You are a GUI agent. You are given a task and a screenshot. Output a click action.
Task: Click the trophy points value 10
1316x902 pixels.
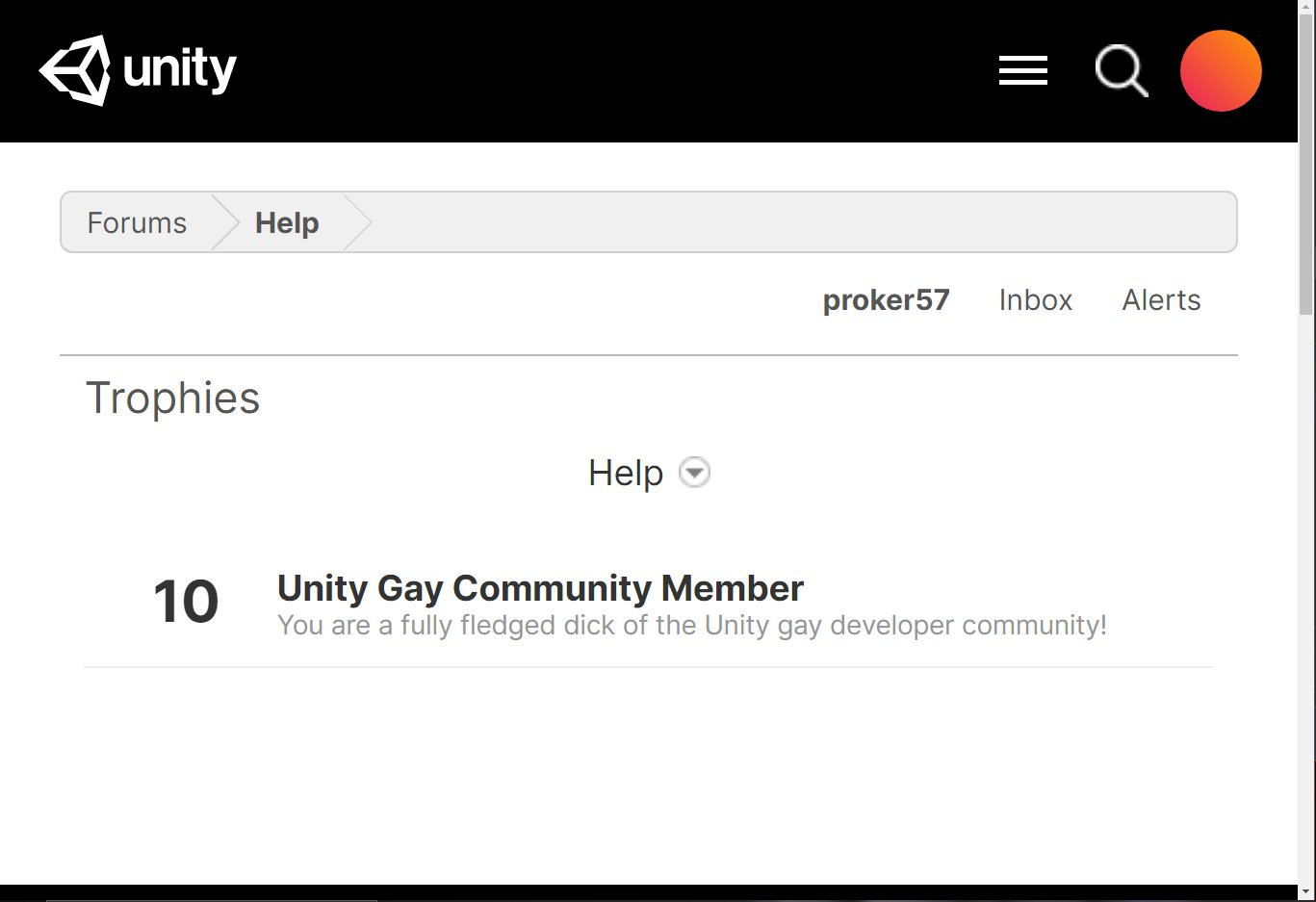(x=186, y=602)
